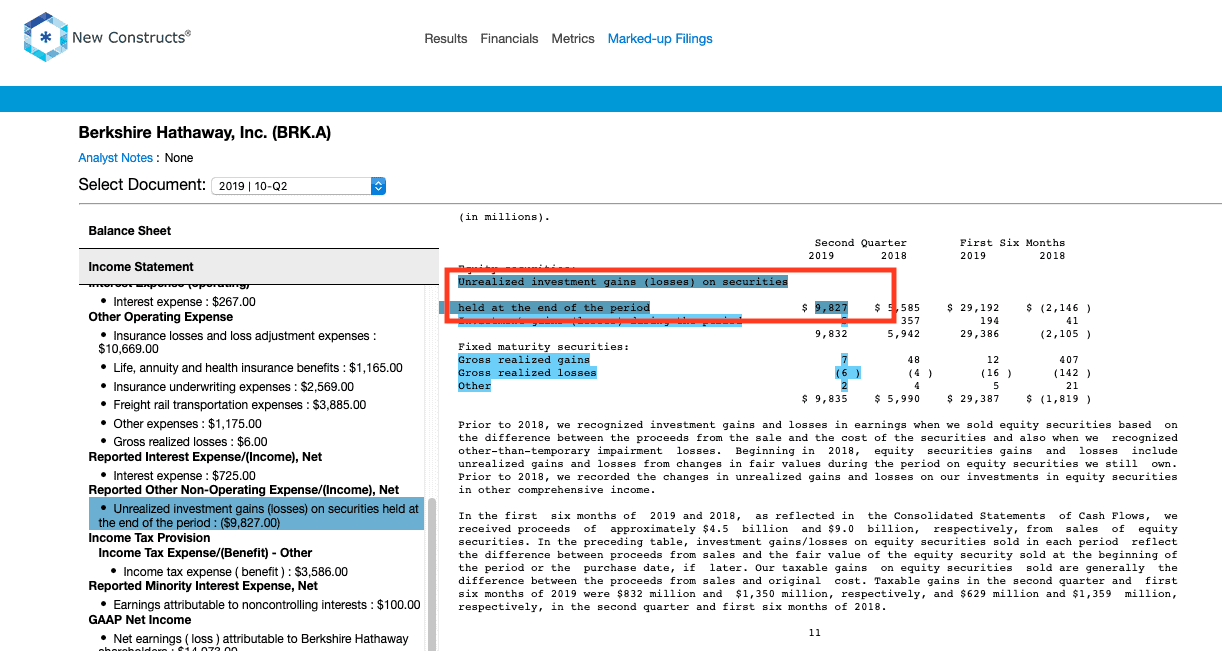Click the highlighted 9,827 value in filing

click(x=831, y=308)
